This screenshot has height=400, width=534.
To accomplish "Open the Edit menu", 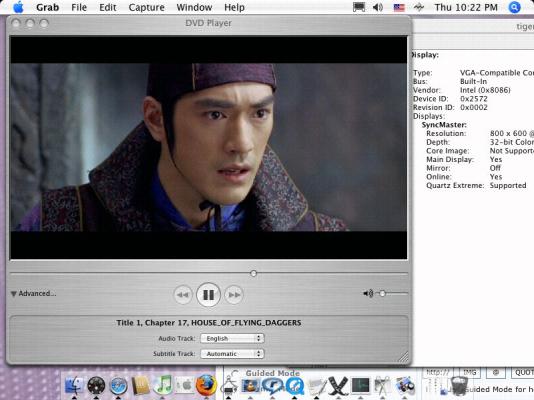I will coord(108,7).
